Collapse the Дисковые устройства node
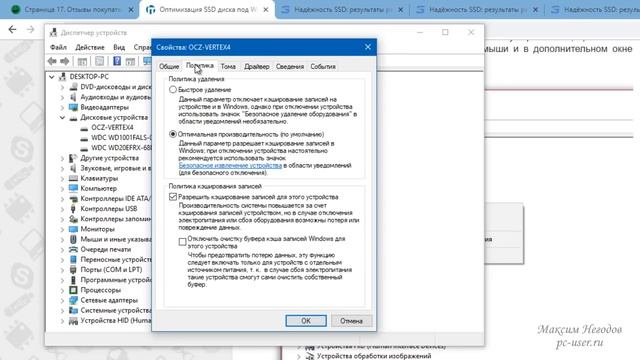 (x=62, y=118)
